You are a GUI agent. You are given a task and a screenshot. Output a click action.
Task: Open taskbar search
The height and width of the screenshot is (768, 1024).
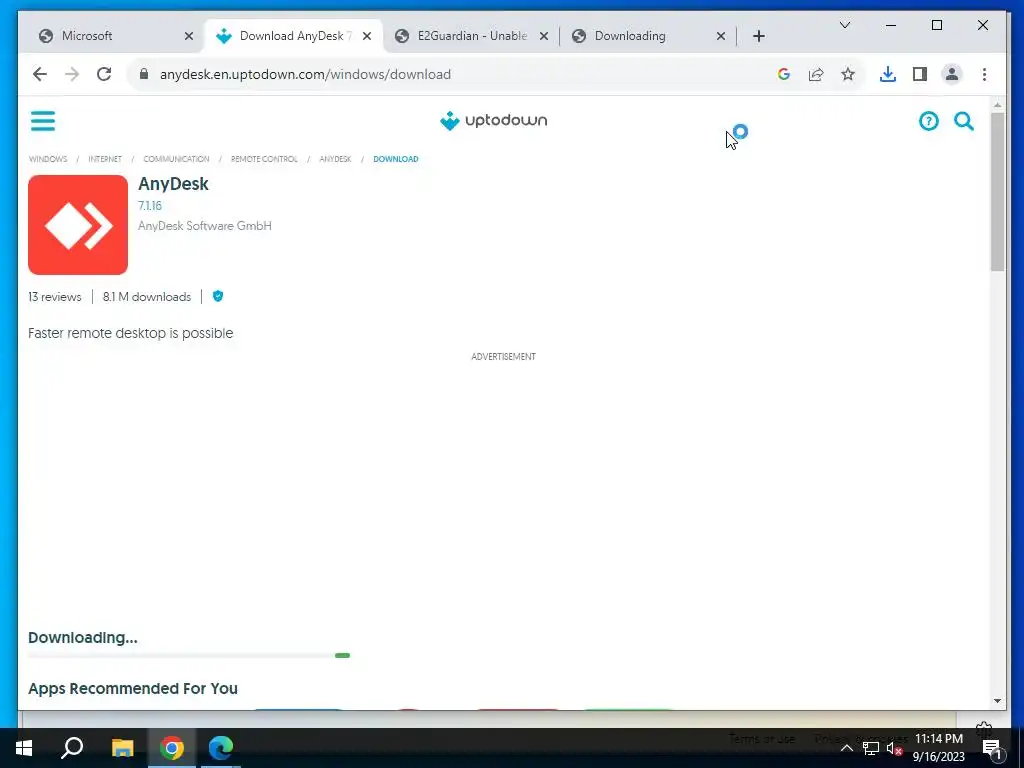coord(72,747)
